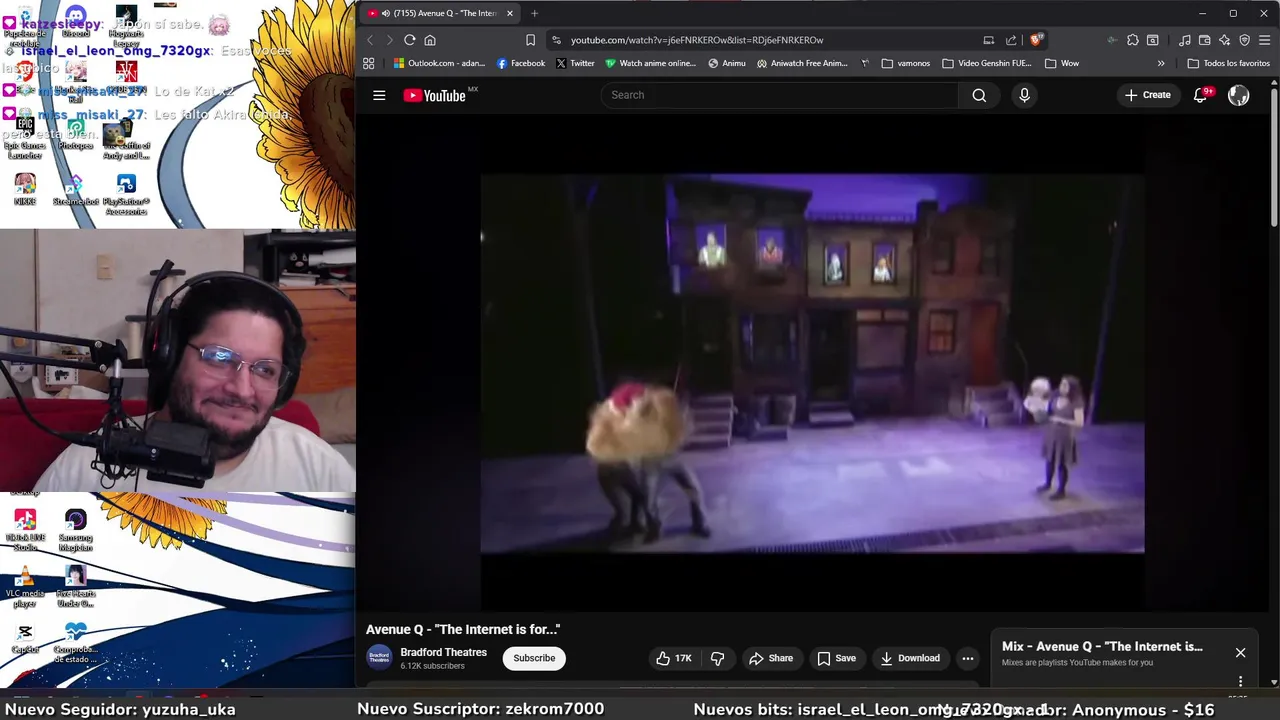Mute the tab via speaker icon

385,13
